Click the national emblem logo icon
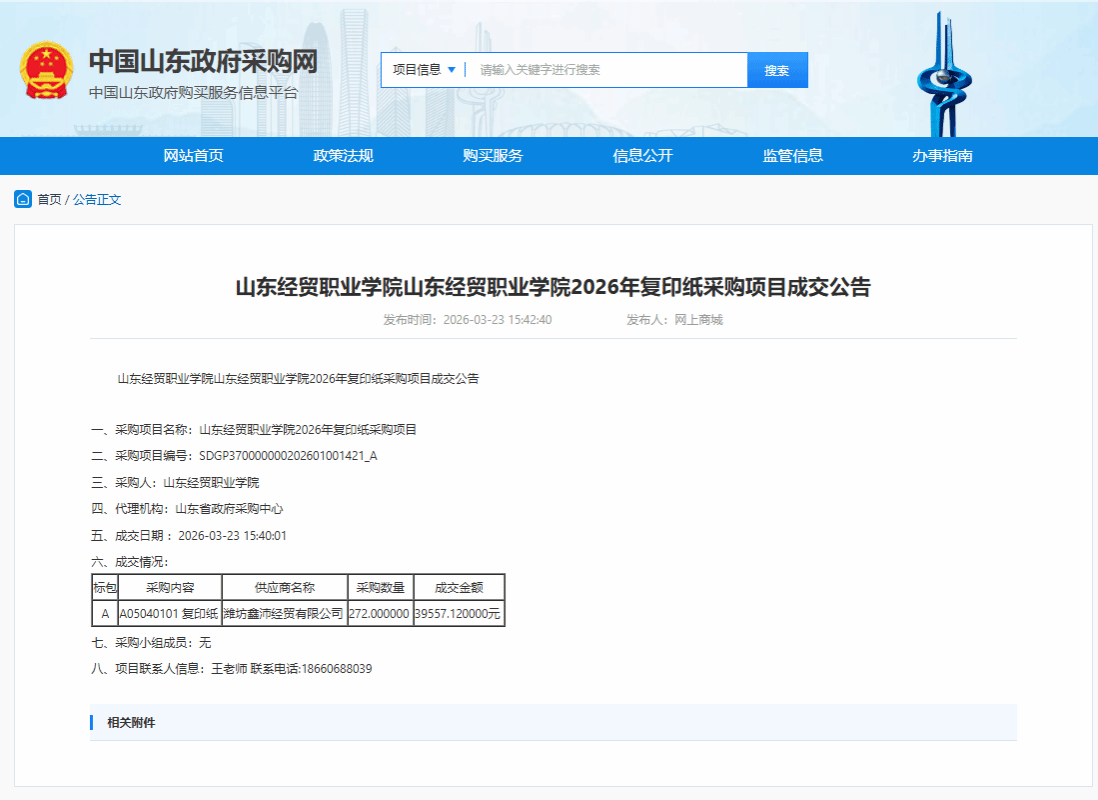The height and width of the screenshot is (800, 1098). pos(45,69)
